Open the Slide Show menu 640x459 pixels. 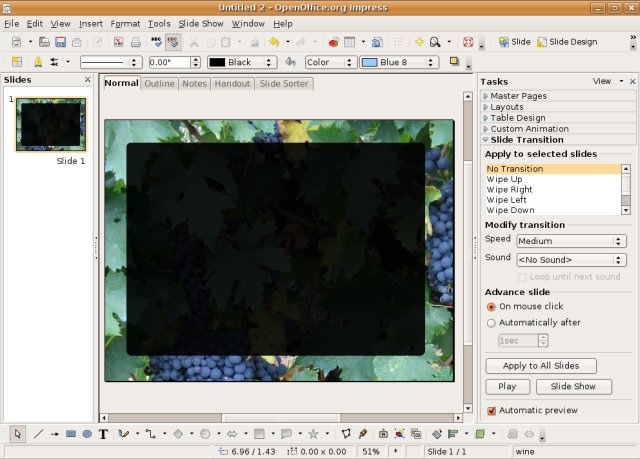pyautogui.click(x=201, y=24)
